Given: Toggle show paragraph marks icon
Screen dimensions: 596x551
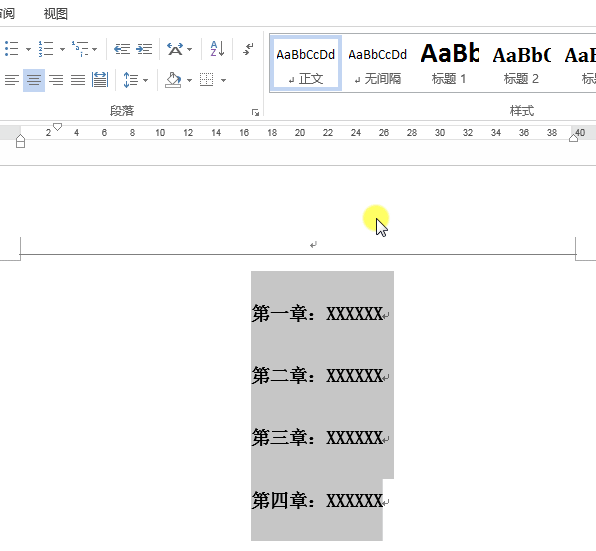Looking at the screenshot, I should (248, 49).
